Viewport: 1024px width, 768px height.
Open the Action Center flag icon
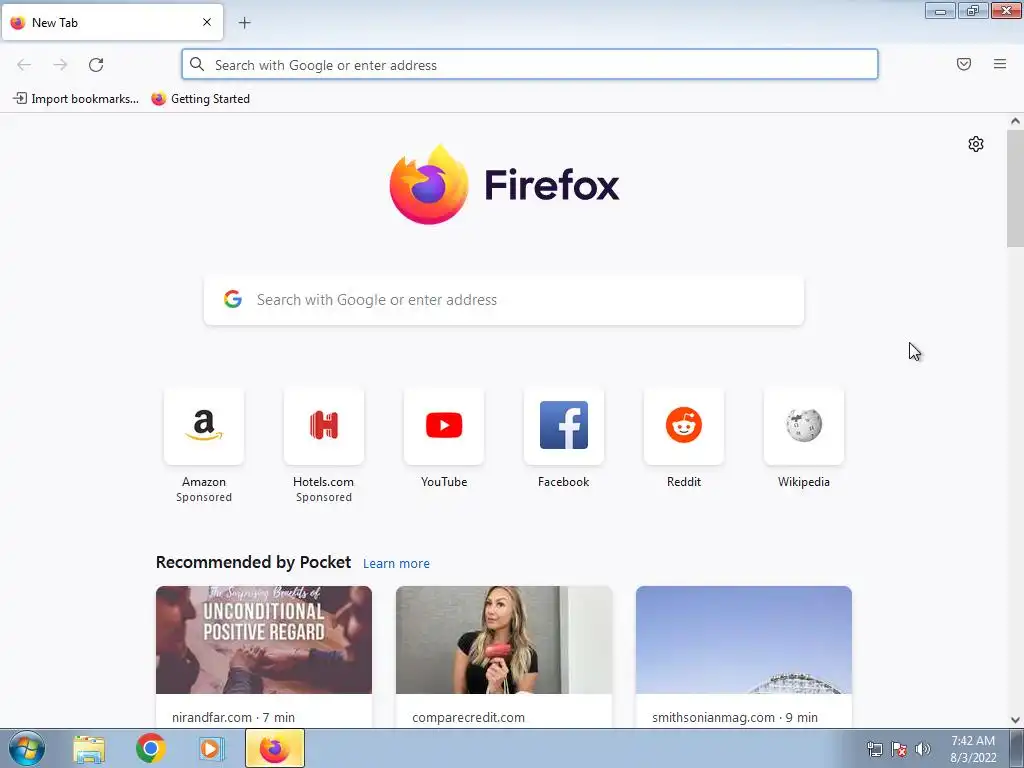(x=899, y=749)
